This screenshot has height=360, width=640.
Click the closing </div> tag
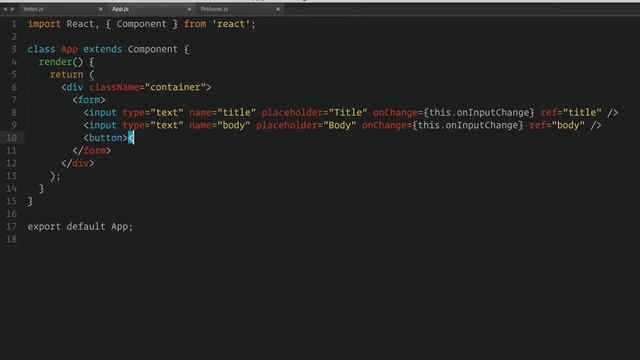[78, 163]
